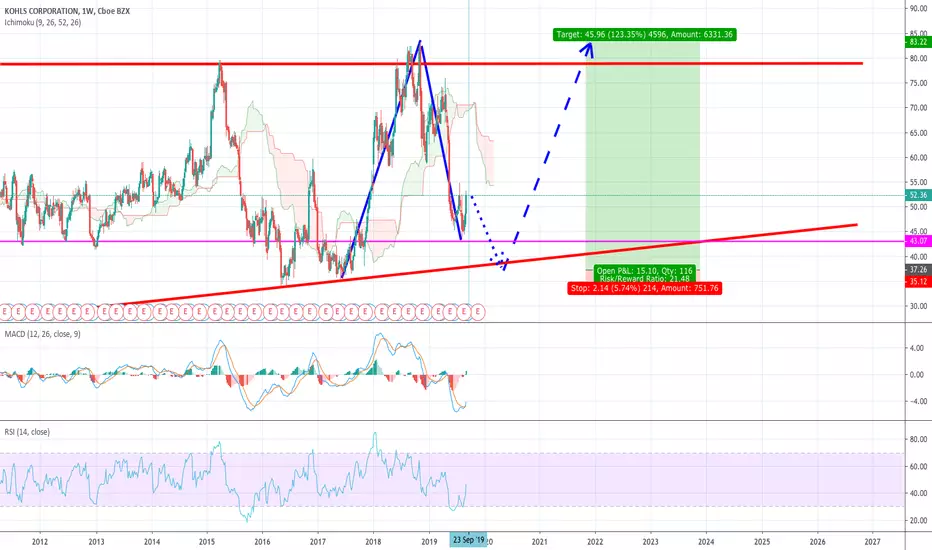The image size is (932, 550).
Task: Click the 23 Sep '19 date label
Action: [468, 540]
